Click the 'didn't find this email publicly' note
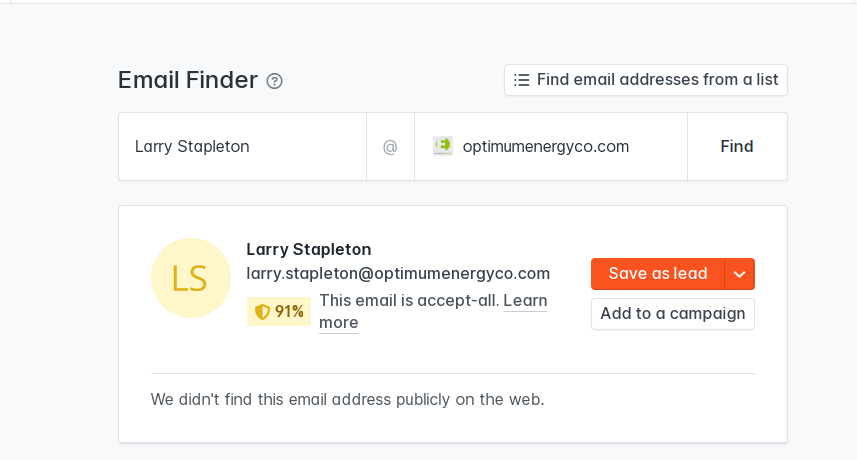 [x=347, y=399]
